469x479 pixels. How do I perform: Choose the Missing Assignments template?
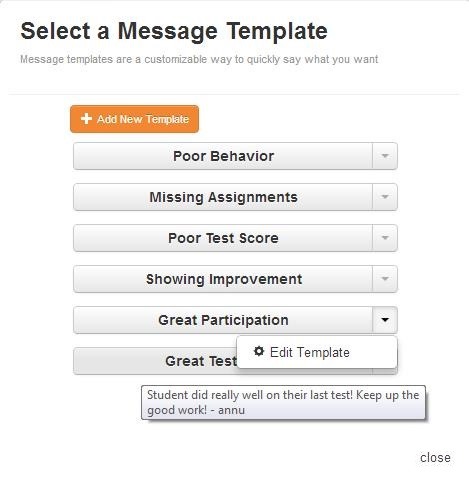223,197
